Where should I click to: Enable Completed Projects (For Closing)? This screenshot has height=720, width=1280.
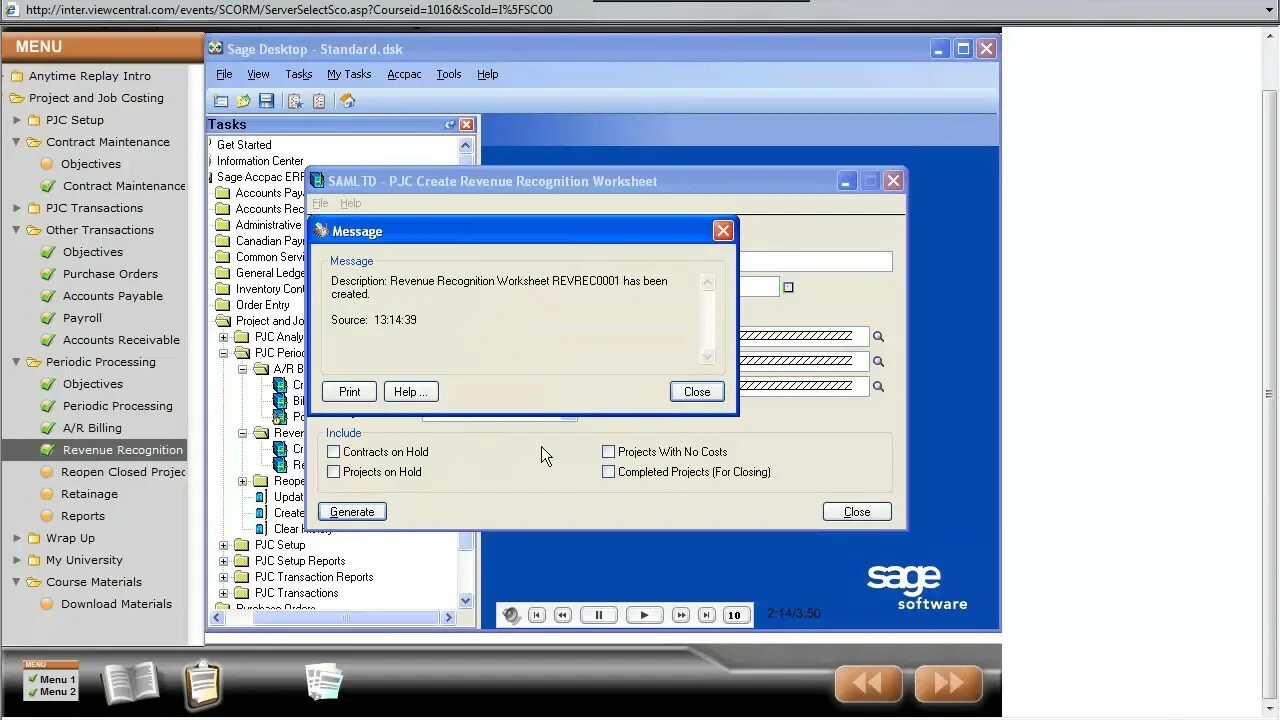pyautogui.click(x=608, y=471)
